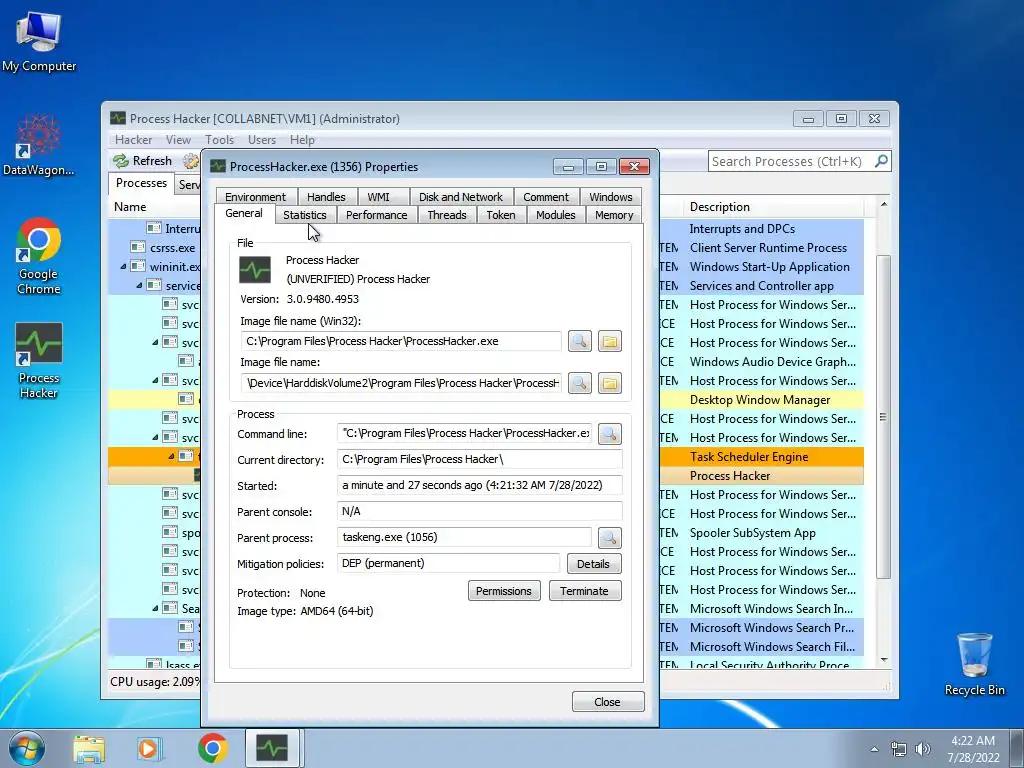The image size is (1024, 768).
Task: View full command line via magnifier icon
Action: pyautogui.click(x=609, y=434)
